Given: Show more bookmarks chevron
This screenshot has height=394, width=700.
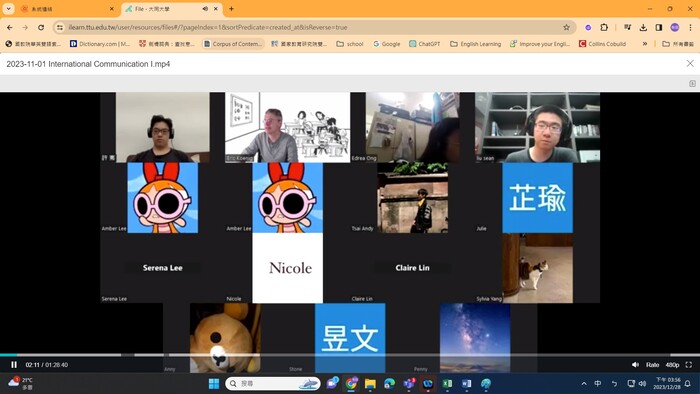Looking at the screenshot, I should click(x=645, y=44).
